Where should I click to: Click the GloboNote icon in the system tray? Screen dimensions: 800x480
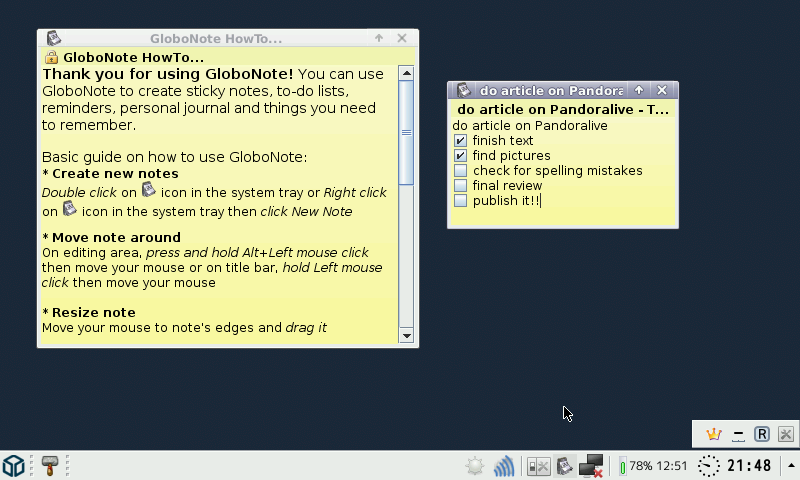(x=564, y=466)
